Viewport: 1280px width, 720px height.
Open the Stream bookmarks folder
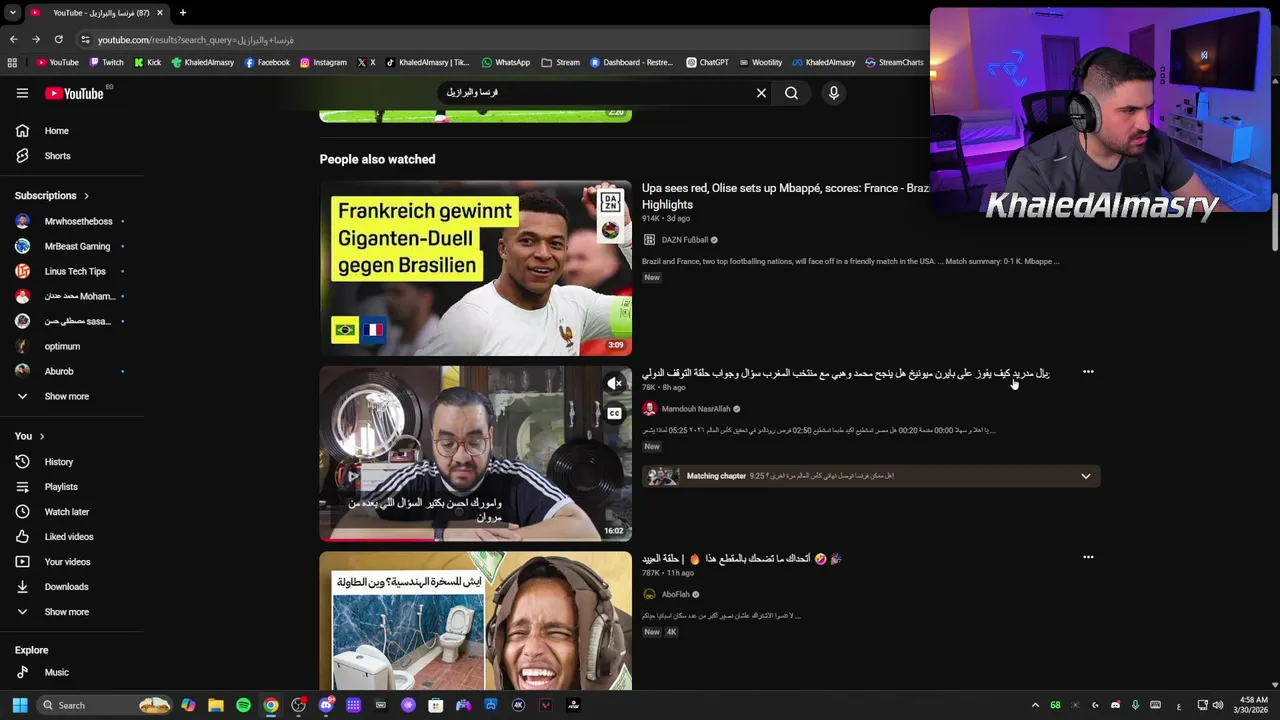pos(560,62)
